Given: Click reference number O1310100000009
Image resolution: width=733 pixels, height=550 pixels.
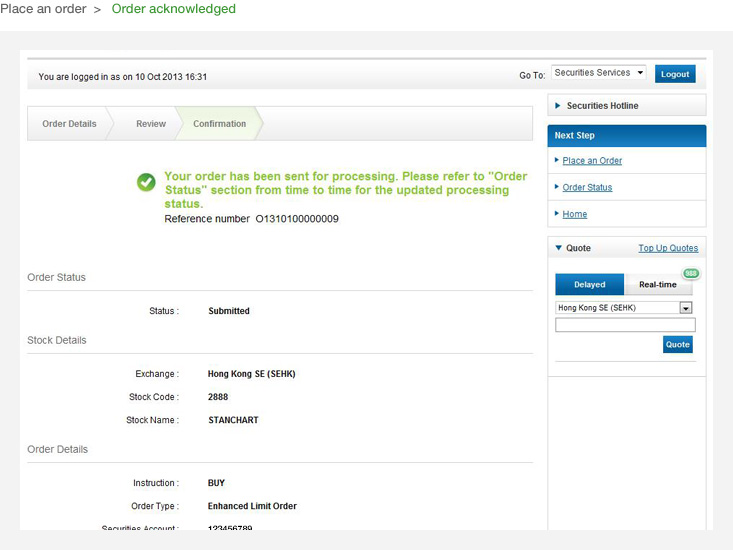Looking at the screenshot, I should (297, 219).
